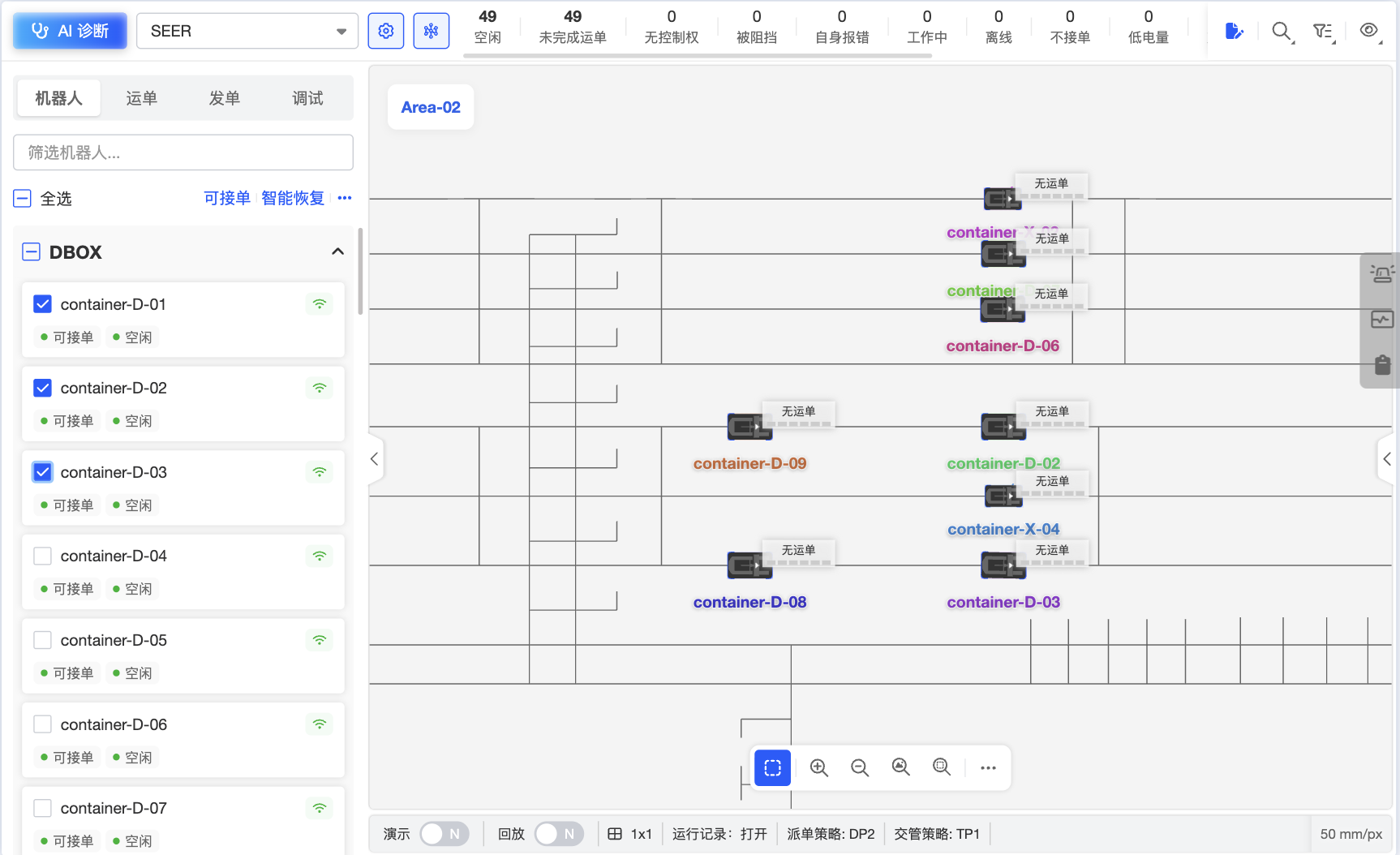
Task: Click the zoom out magnifier
Action: tap(860, 767)
